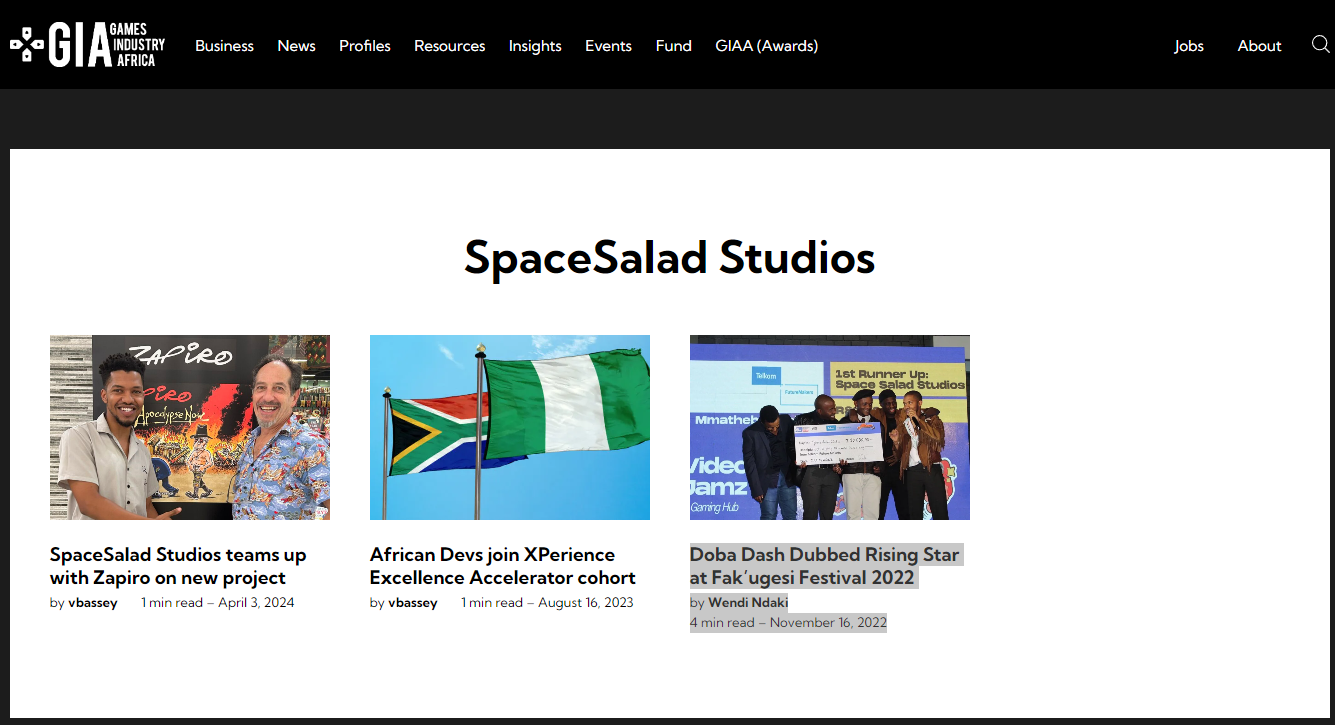
Task: Click the South Africa and Nigeria flags thumbnail
Action: pos(509,427)
